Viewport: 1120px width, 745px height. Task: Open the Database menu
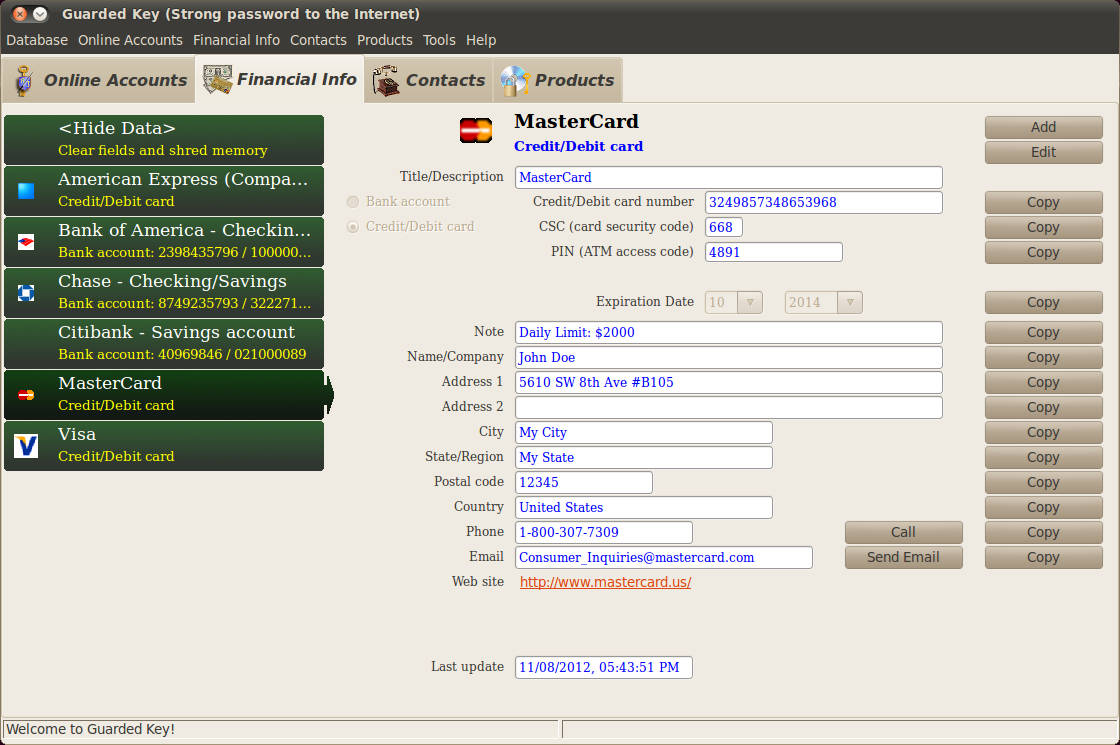pos(37,40)
